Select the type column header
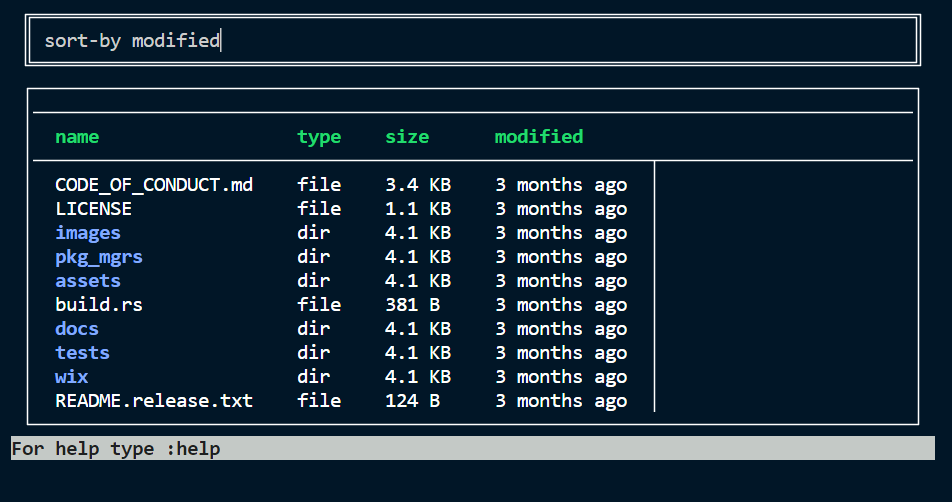Image resolution: width=952 pixels, height=502 pixels. click(319, 137)
